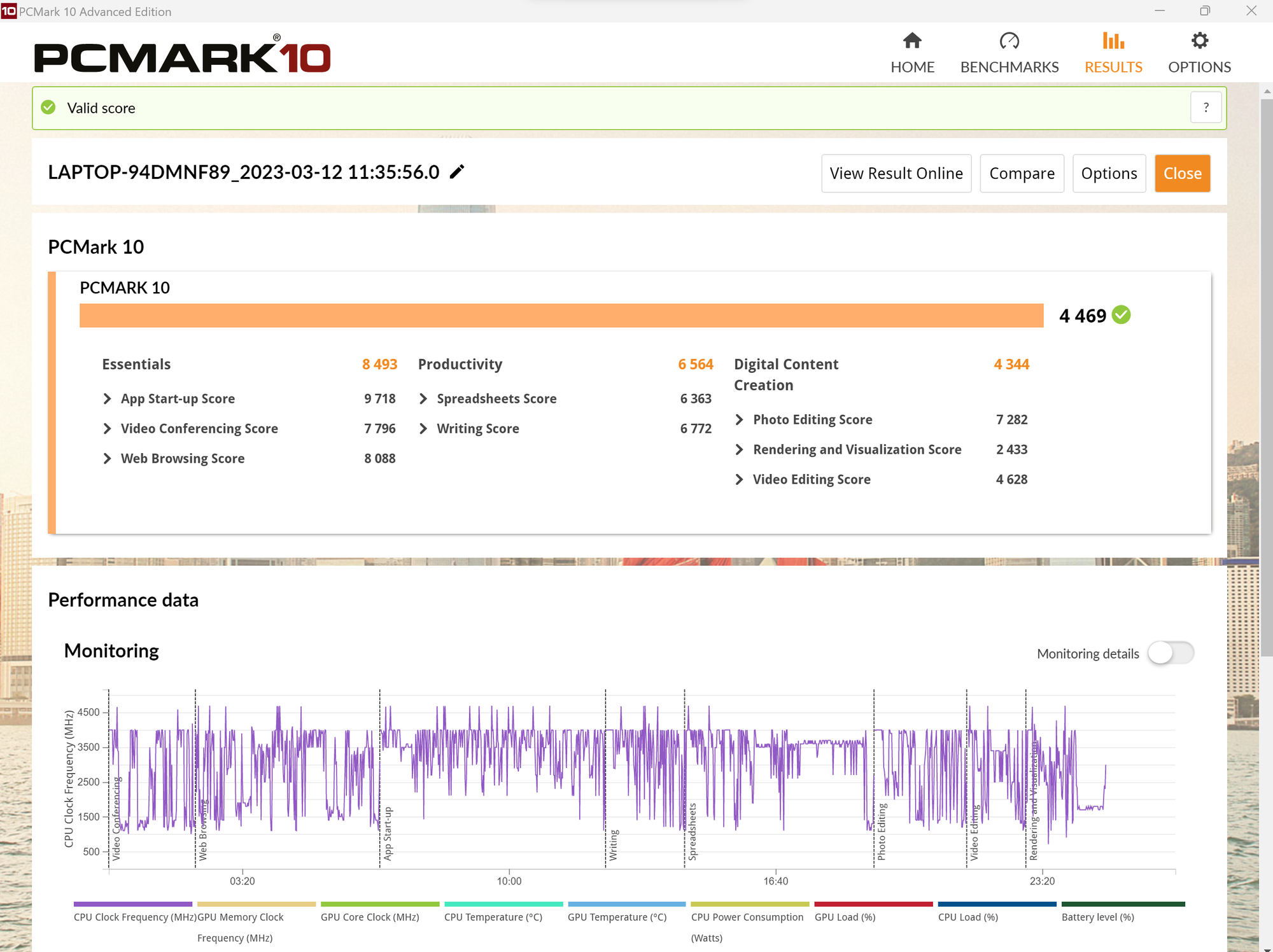Viewport: 1273px width, 952px height.
Task: Click the Valid score label
Action: 101,108
